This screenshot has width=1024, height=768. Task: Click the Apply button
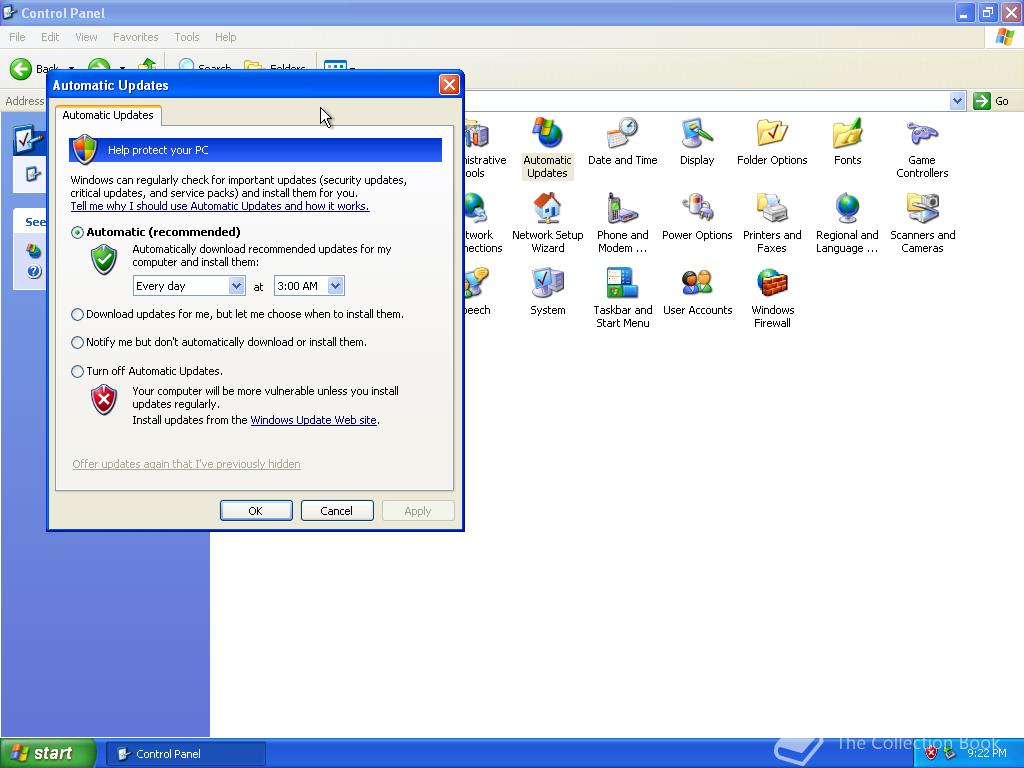[418, 511]
